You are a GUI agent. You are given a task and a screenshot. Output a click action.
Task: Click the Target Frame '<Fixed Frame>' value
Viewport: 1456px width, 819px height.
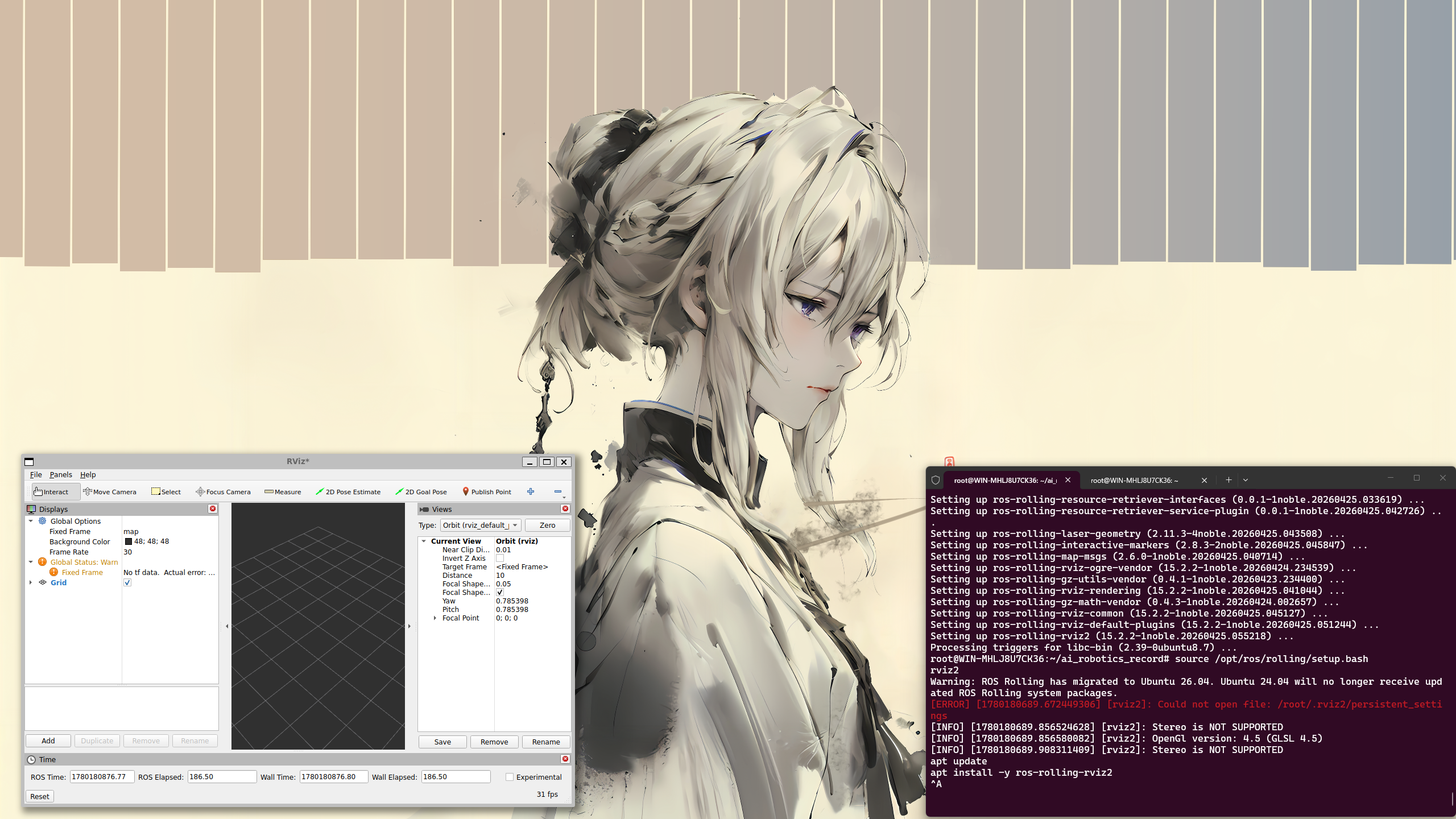click(522, 566)
